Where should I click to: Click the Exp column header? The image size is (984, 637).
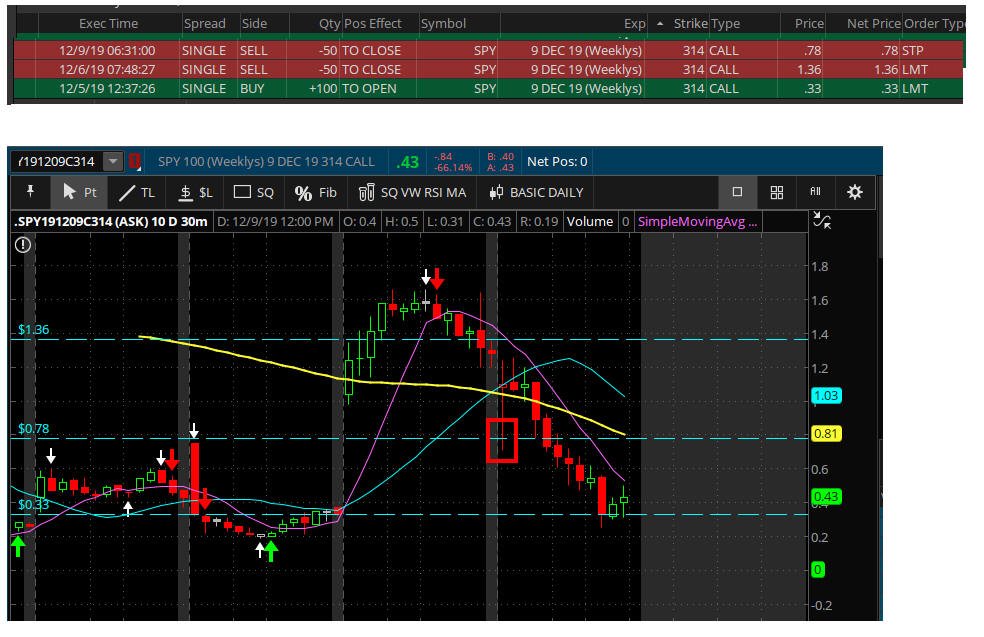[634, 24]
